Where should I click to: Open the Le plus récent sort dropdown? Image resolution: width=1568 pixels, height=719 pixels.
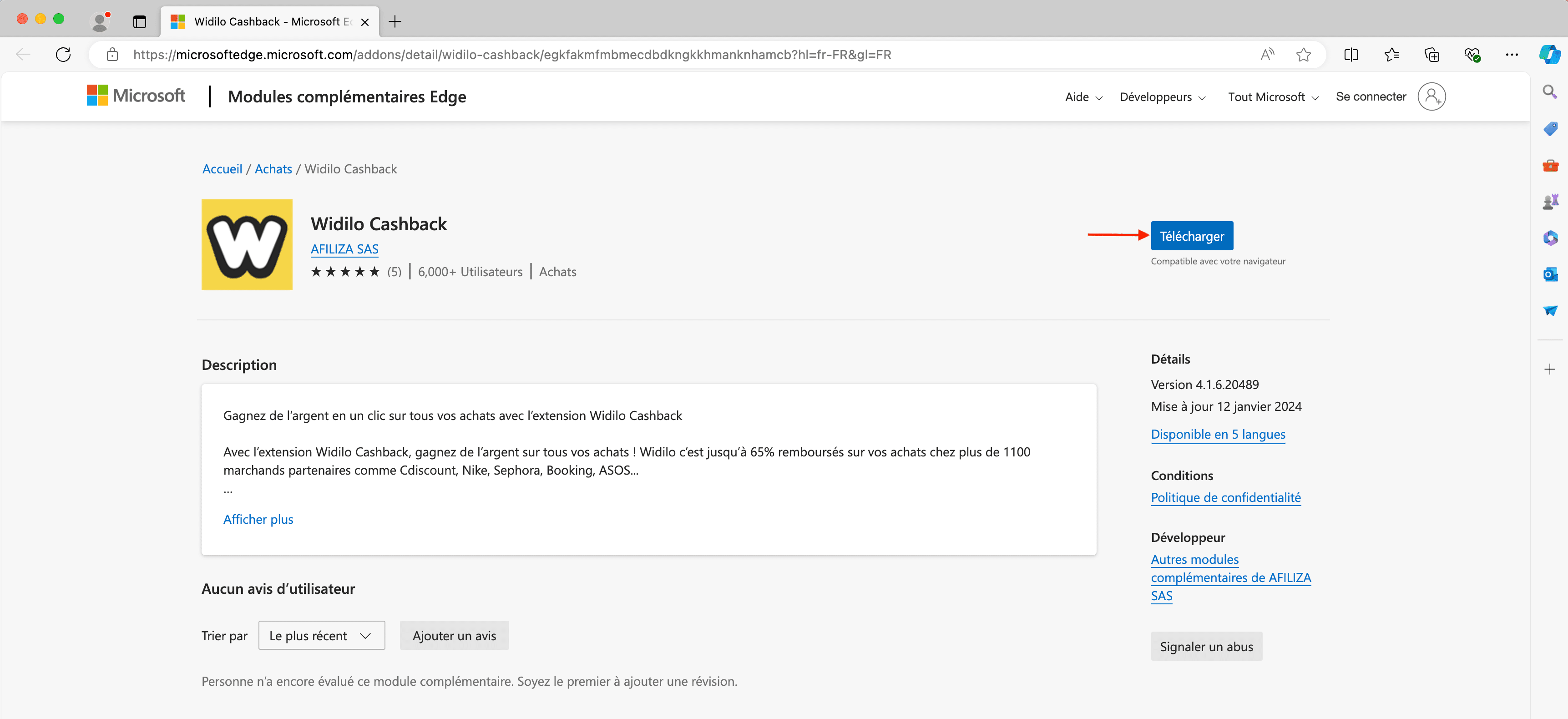pyautogui.click(x=321, y=636)
